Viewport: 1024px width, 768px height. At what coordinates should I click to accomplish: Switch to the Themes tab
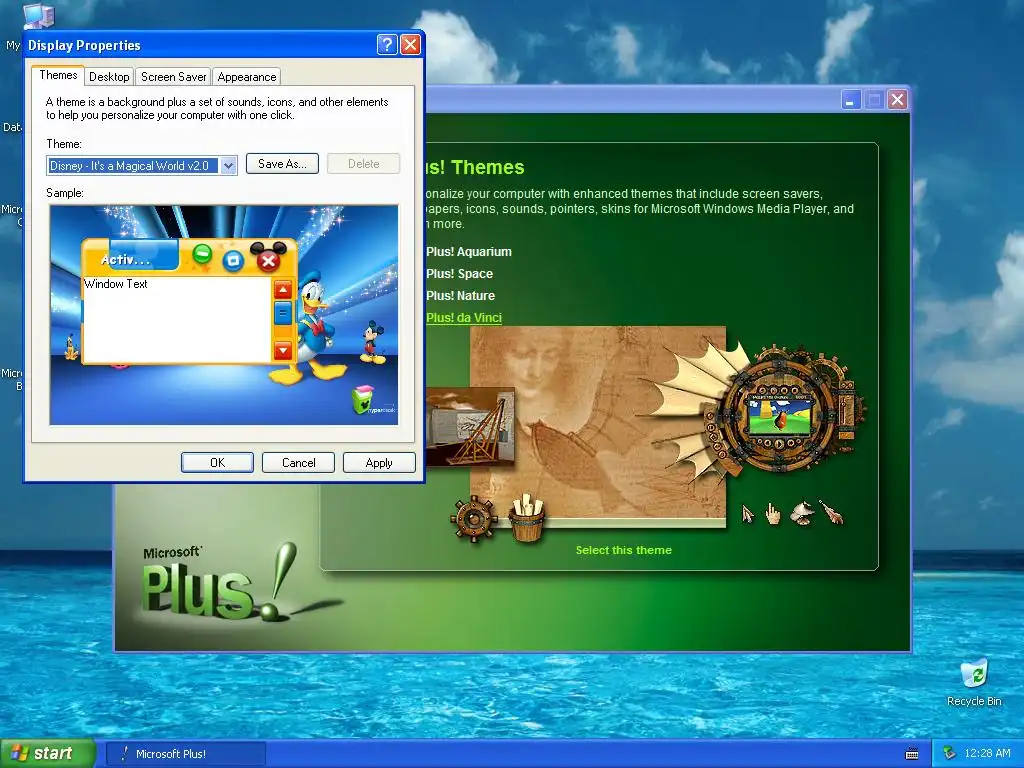click(x=58, y=75)
